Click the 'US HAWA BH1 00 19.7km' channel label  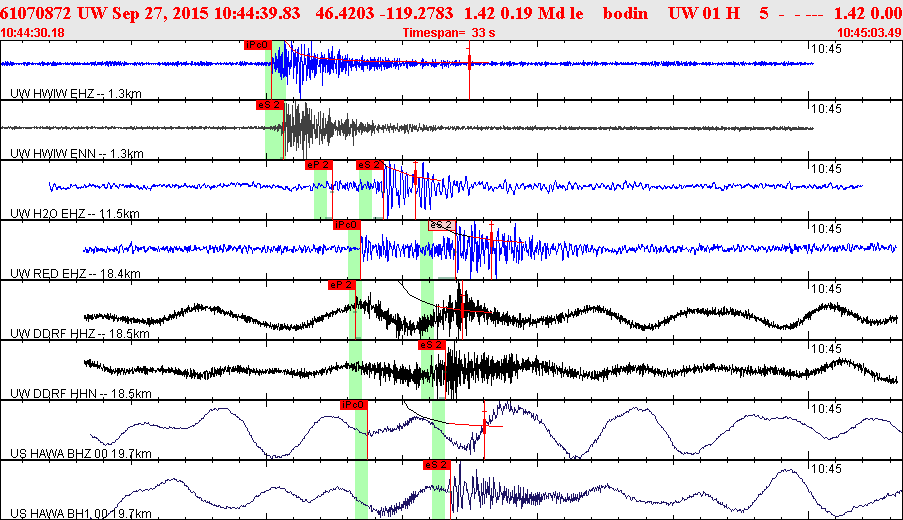pyautogui.click(x=81, y=513)
